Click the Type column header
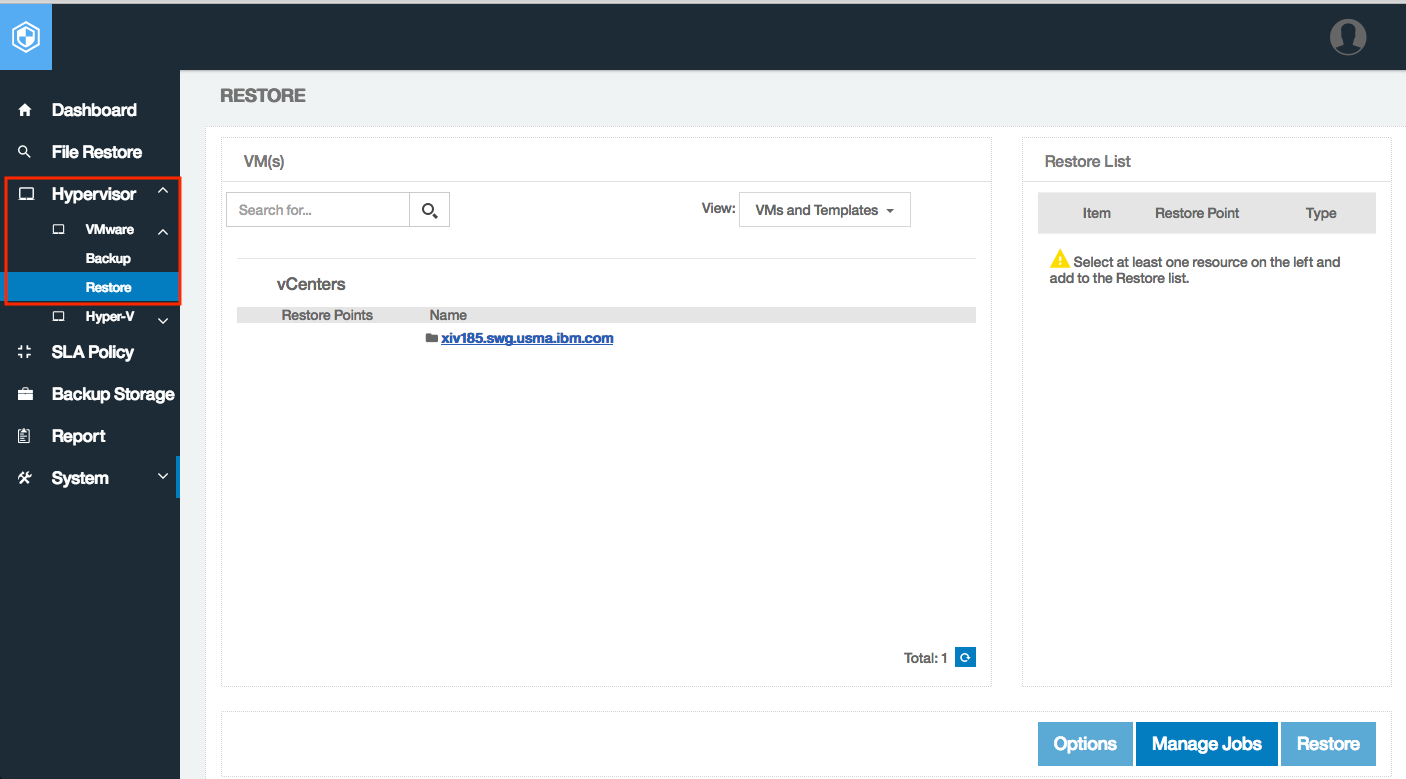Screen dimensions: 1406x779 tap(1321, 213)
